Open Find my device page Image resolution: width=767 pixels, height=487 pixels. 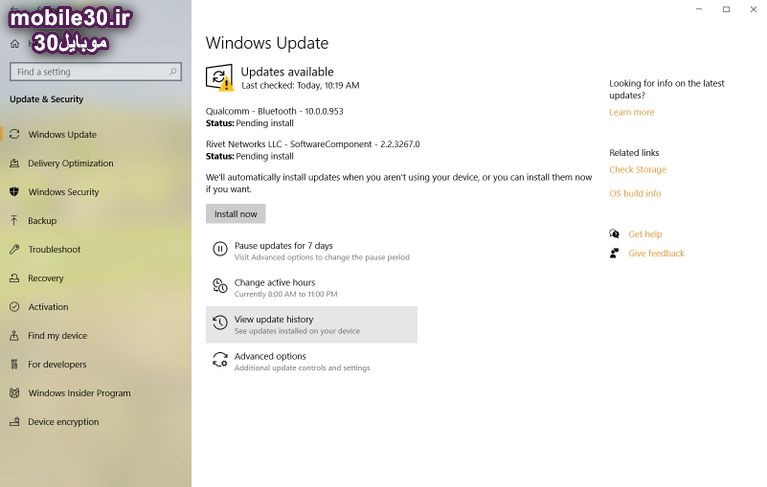[57, 336]
